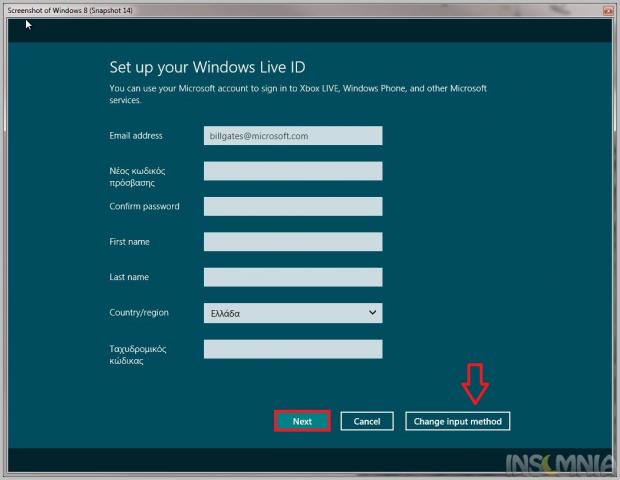Click the "Confirm password" label
Viewport: 620px width, 480px height.
(144, 206)
